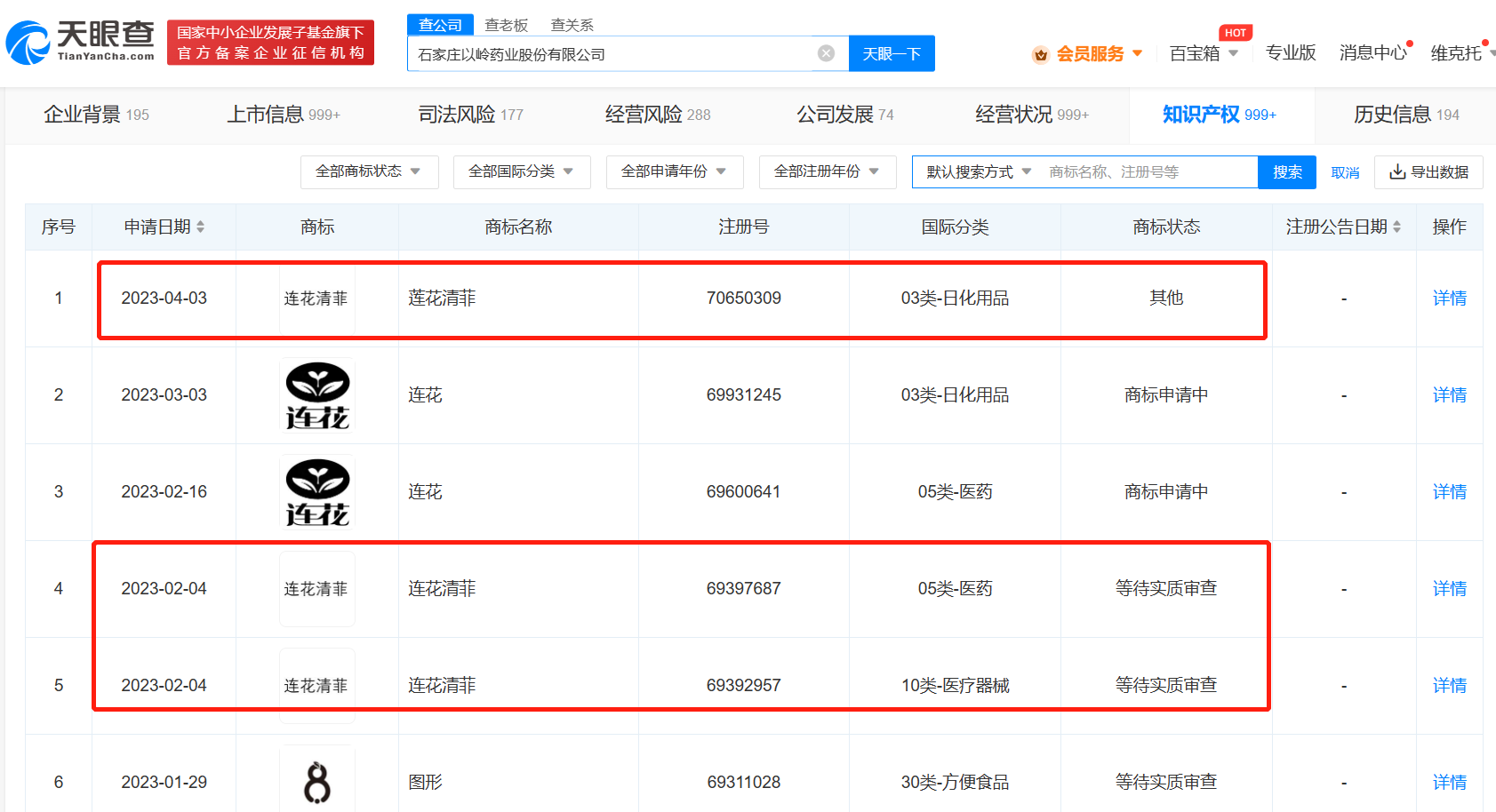Open the 图形 trademark thumbnail in row 6
This screenshot has width=1496, height=812.
[317, 782]
